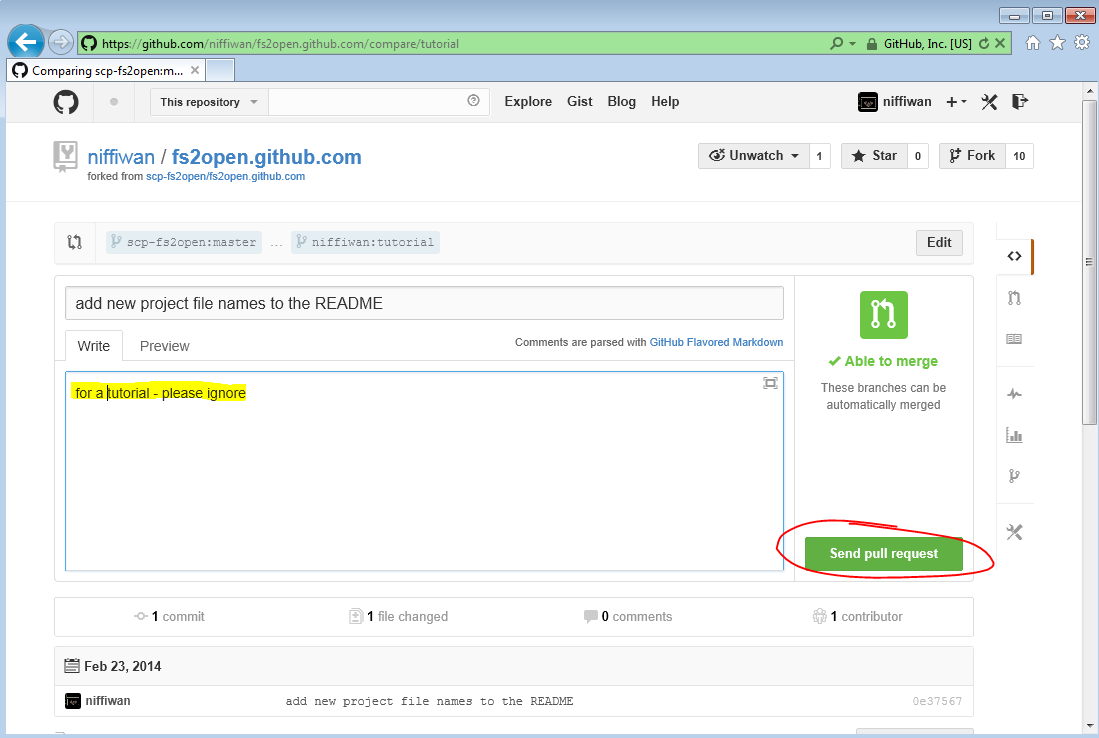Open the Wiki book icon in sidebar

click(x=1014, y=339)
